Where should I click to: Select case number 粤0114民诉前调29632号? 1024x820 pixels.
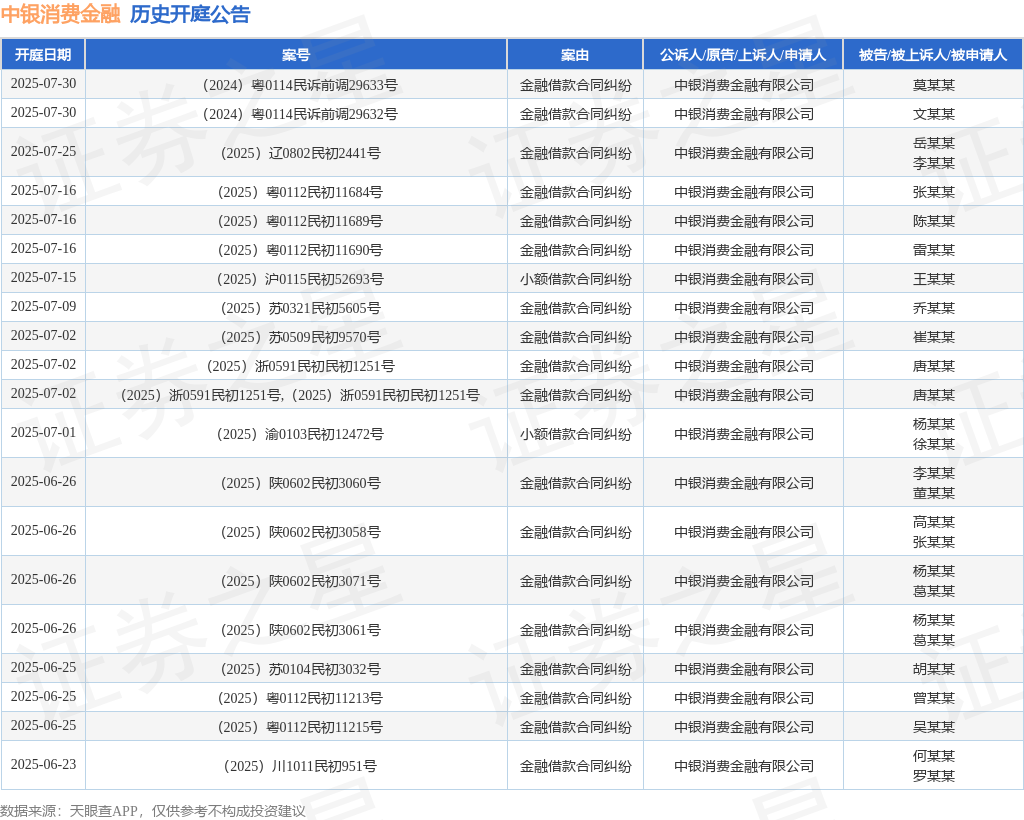tap(300, 114)
